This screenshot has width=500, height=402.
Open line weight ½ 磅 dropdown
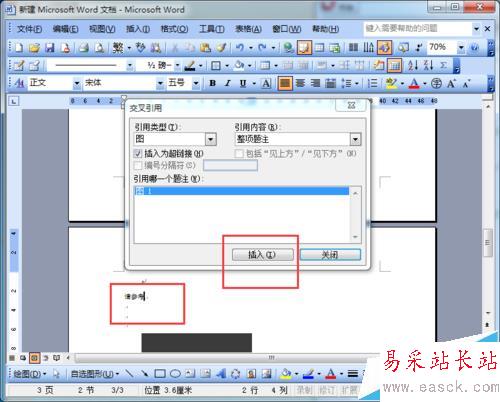(178, 65)
